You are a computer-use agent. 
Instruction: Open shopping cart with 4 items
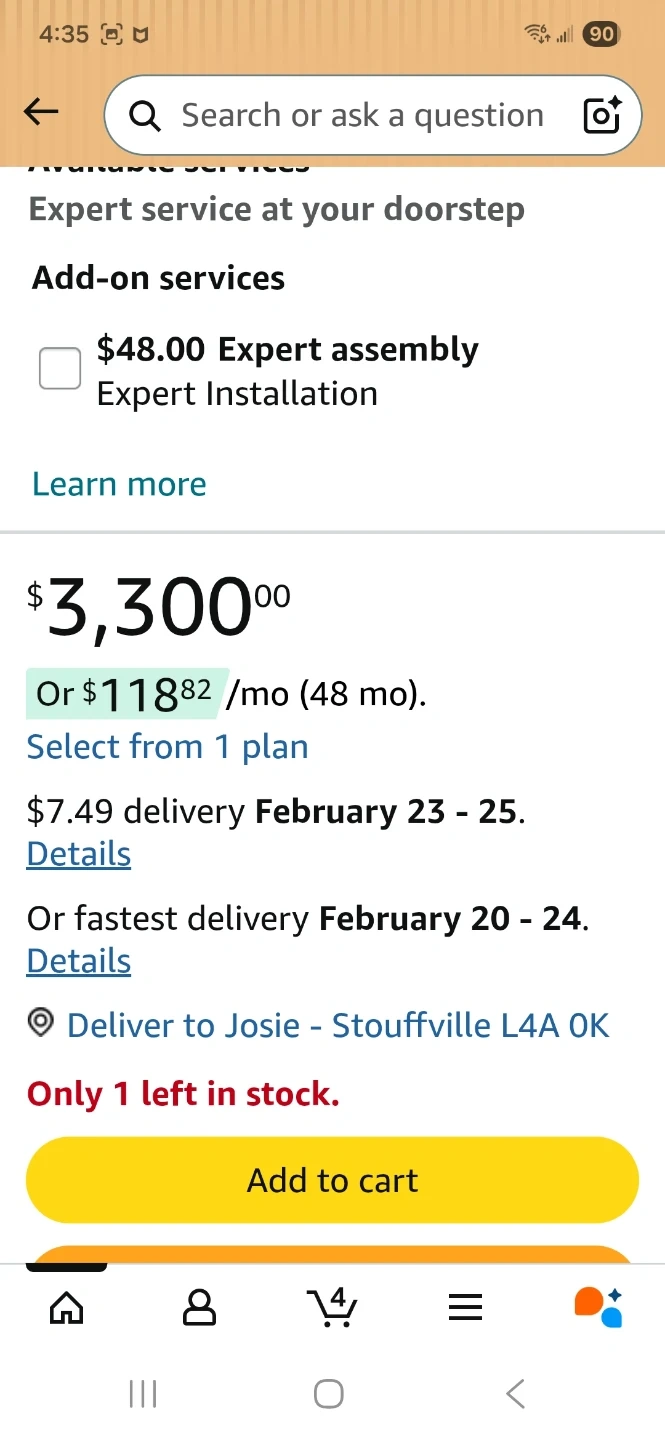[332, 1307]
